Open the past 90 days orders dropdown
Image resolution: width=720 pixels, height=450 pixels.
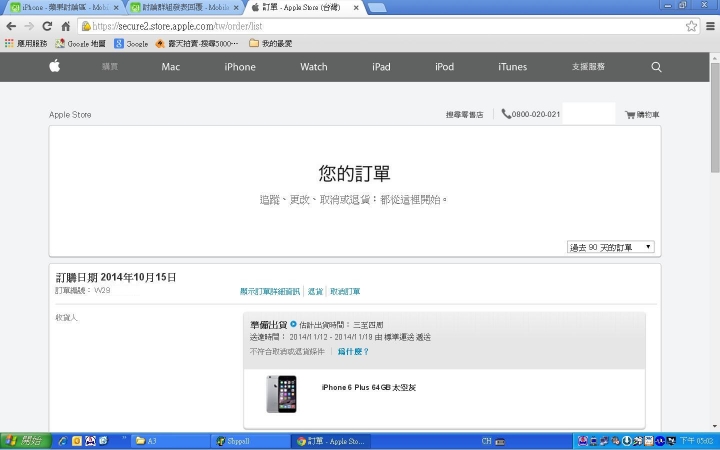click(x=611, y=247)
